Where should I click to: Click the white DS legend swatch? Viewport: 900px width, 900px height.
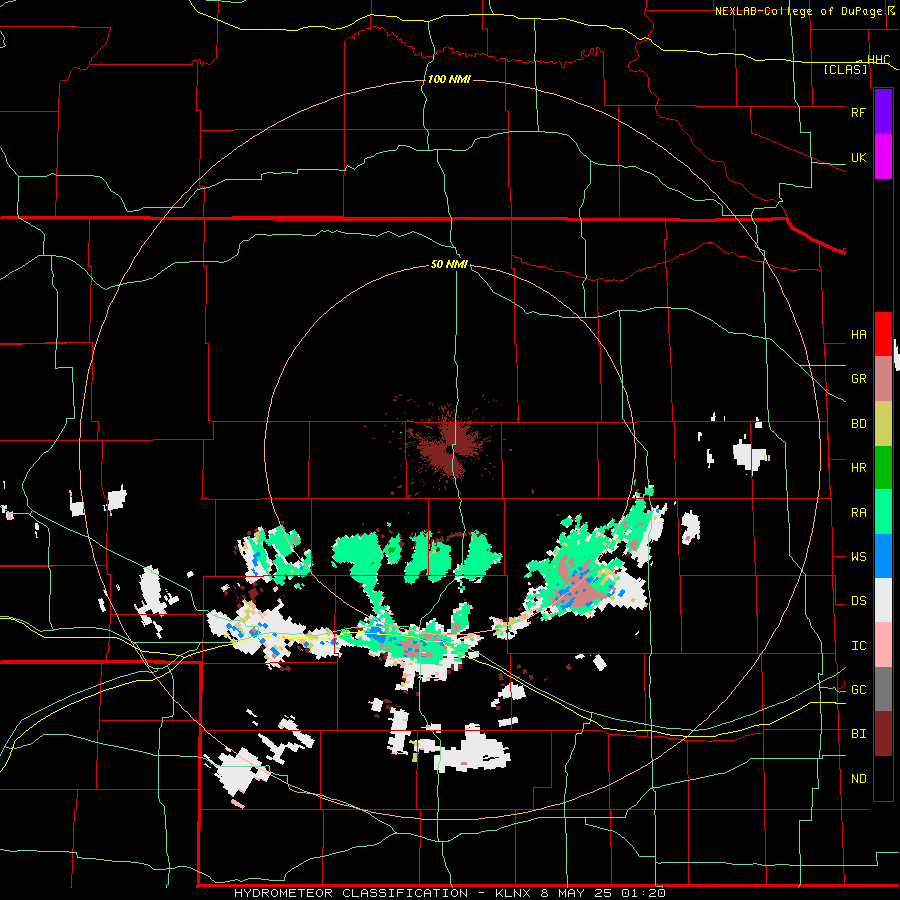[x=883, y=600]
